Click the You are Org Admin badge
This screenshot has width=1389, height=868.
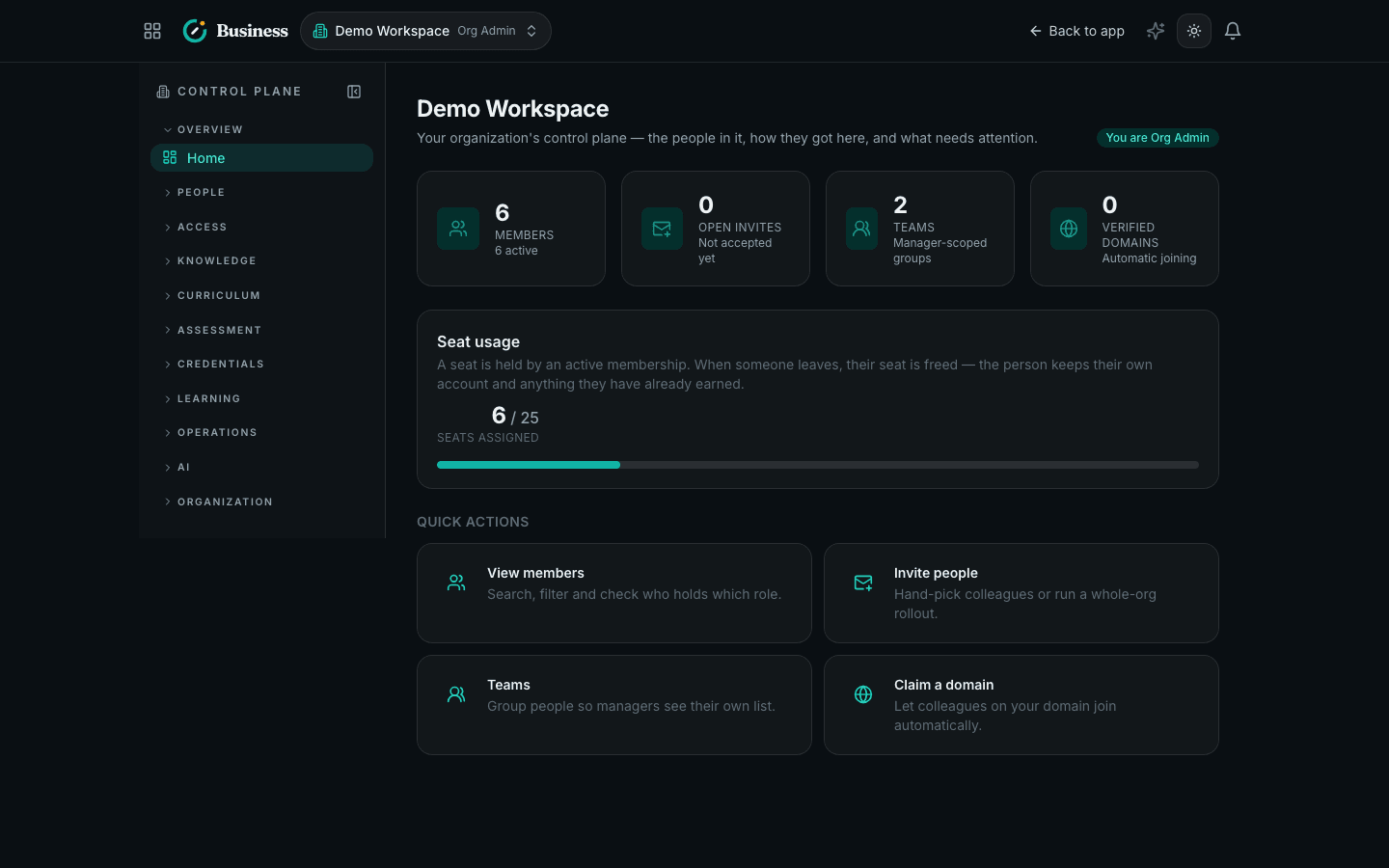[1157, 138]
